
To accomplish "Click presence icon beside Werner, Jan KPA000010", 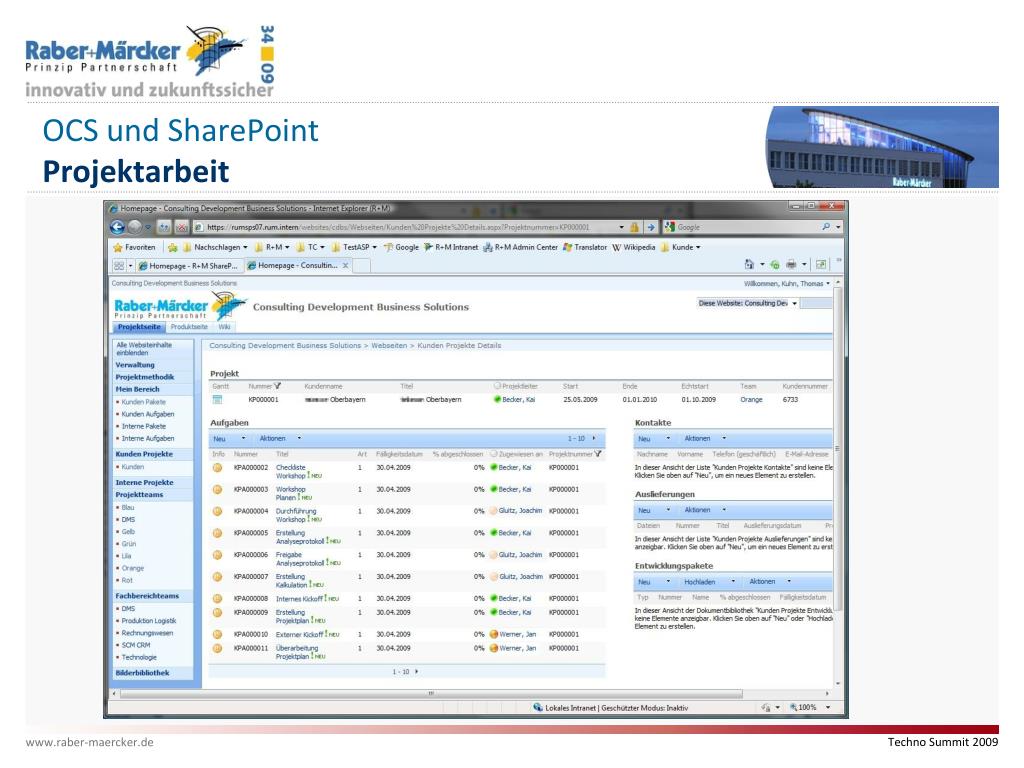I will pos(494,634).
